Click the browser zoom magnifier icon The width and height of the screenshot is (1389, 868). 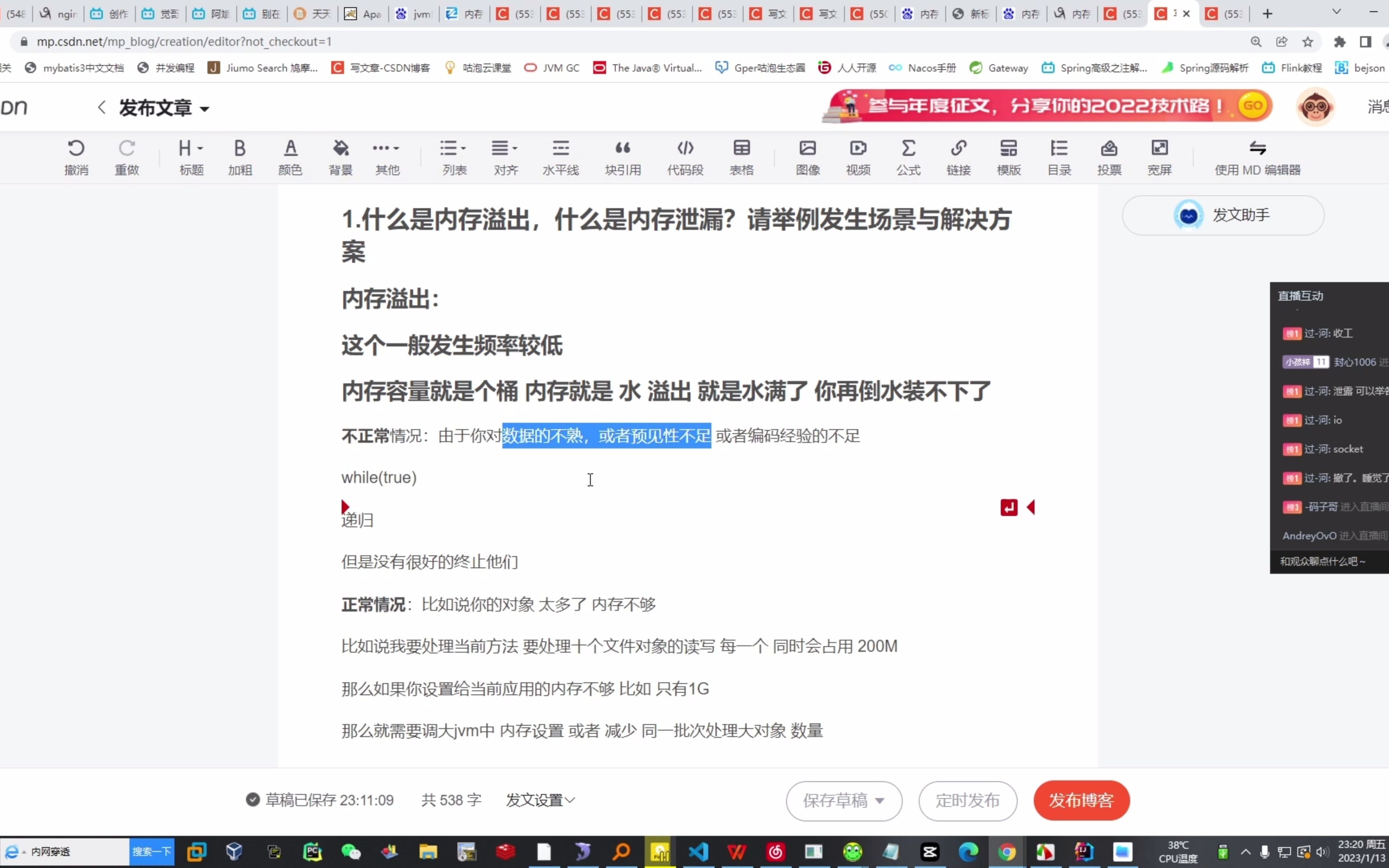1256,41
